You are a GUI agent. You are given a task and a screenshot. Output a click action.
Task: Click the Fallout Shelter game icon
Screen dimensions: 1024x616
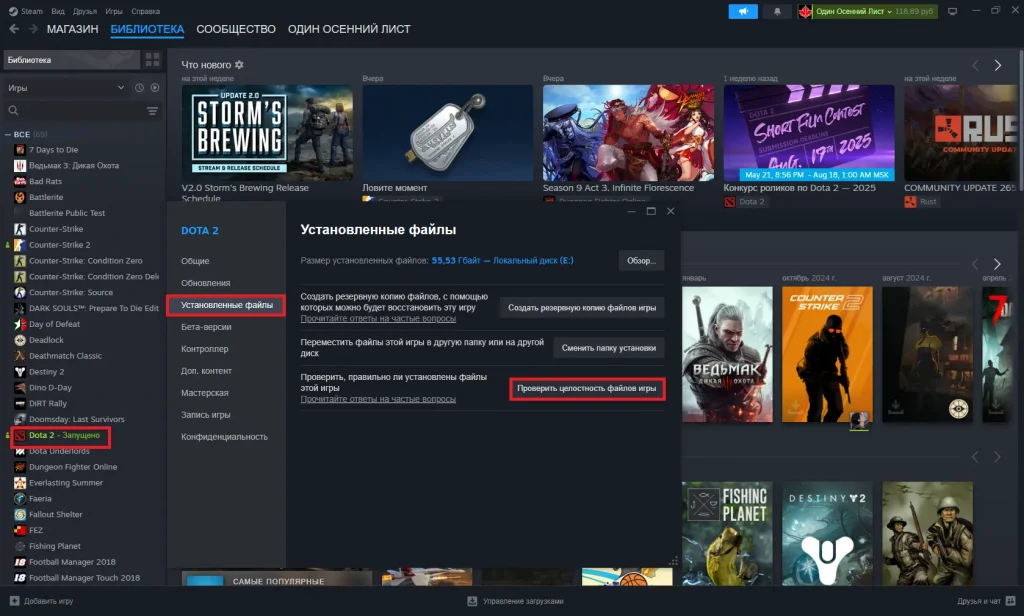pyautogui.click(x=20, y=515)
